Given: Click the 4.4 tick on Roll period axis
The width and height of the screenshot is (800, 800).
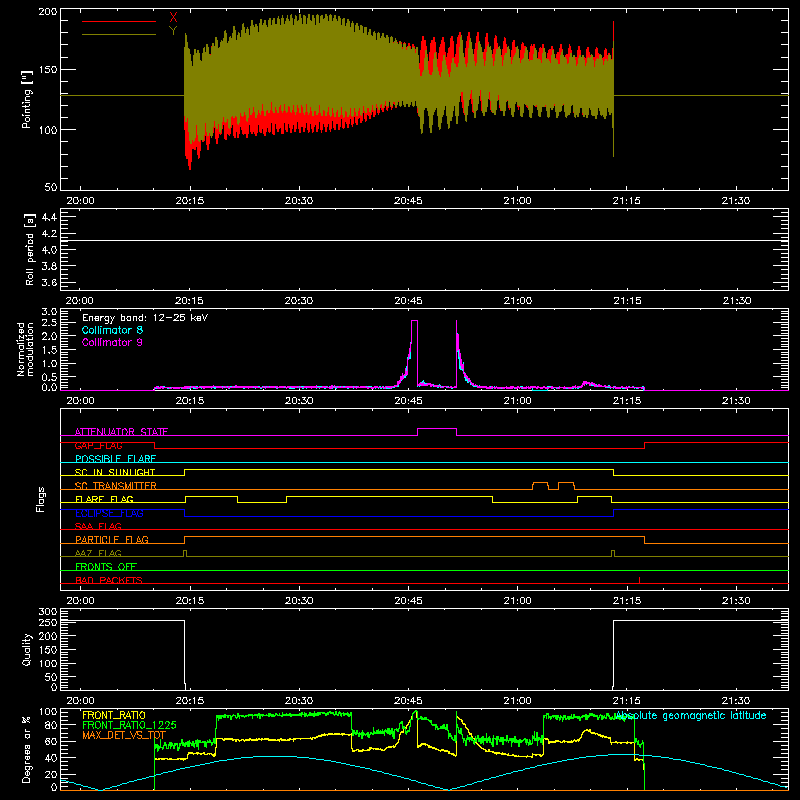Looking at the screenshot, I should click(x=48, y=218).
